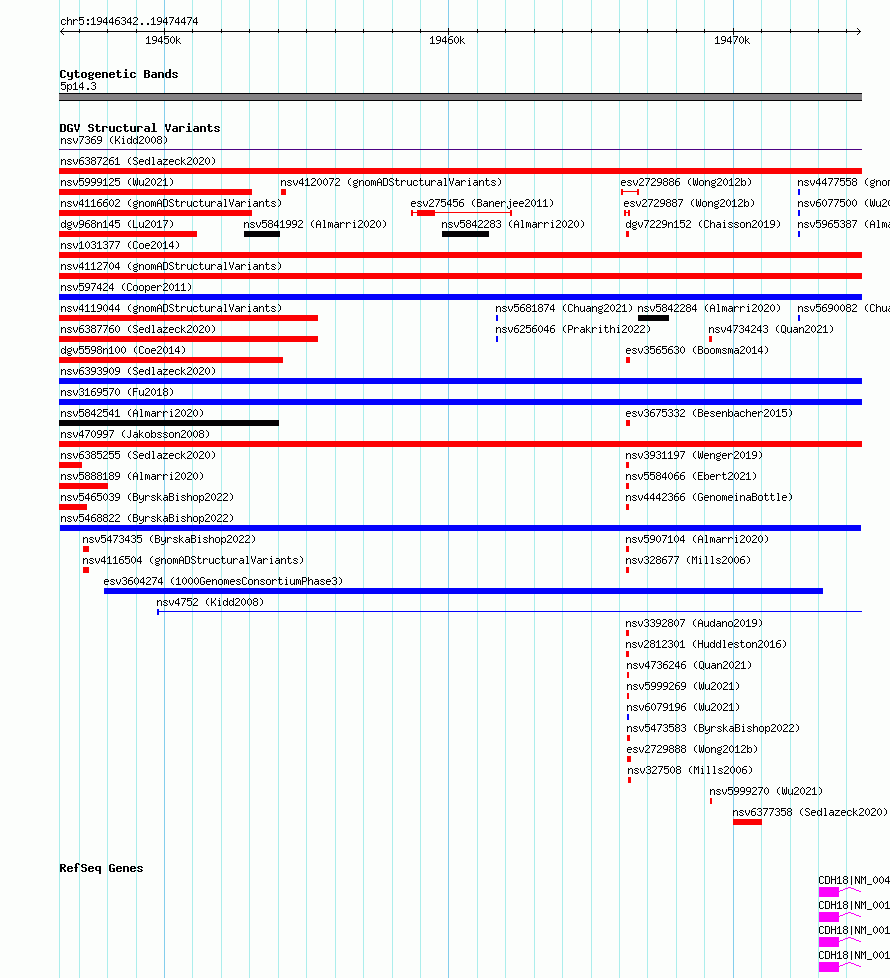890x978 pixels.
Task: Click nsv5465039 (ByrskaBishop2022) label
Action: click(x=147, y=498)
